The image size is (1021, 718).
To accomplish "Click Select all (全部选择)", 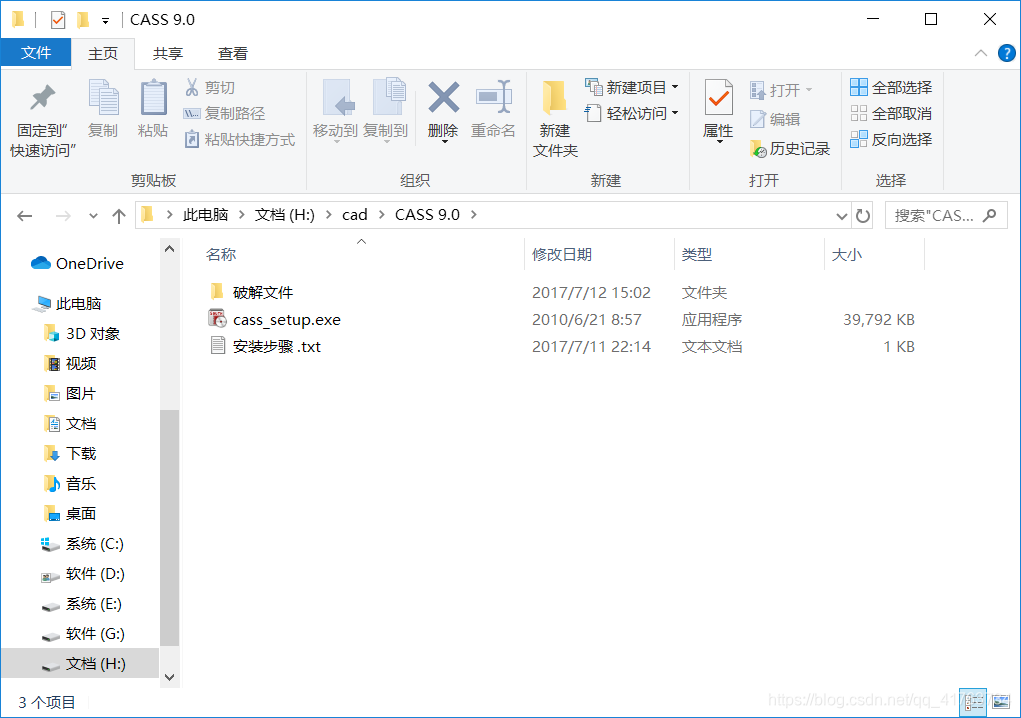I will click(891, 87).
